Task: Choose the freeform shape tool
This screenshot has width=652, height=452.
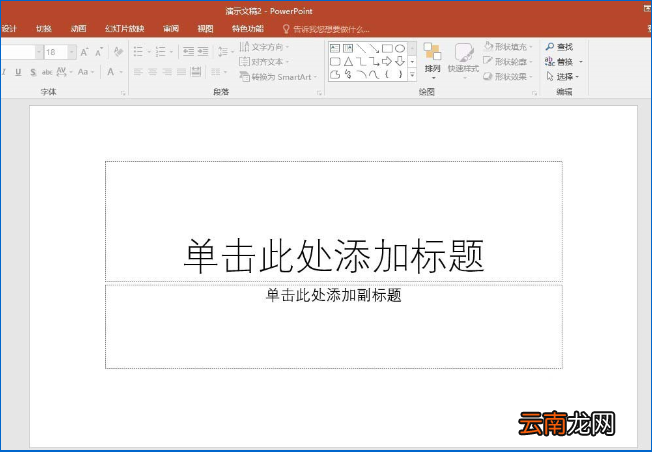Action: tap(335, 74)
